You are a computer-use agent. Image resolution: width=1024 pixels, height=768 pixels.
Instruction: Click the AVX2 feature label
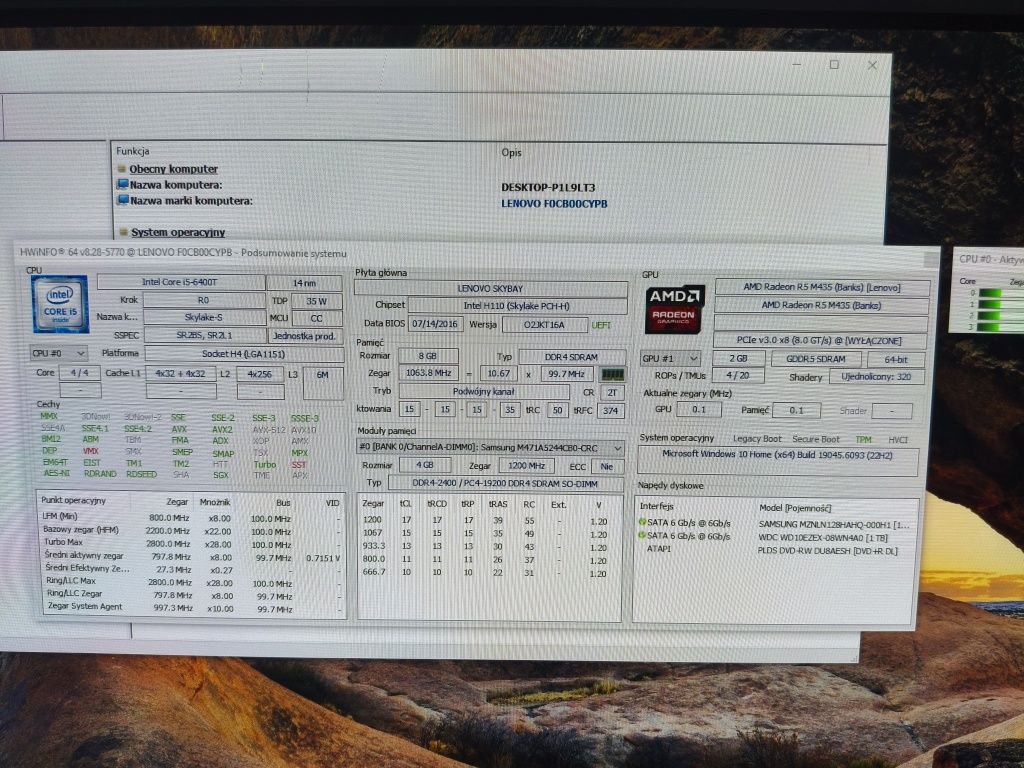click(x=222, y=429)
